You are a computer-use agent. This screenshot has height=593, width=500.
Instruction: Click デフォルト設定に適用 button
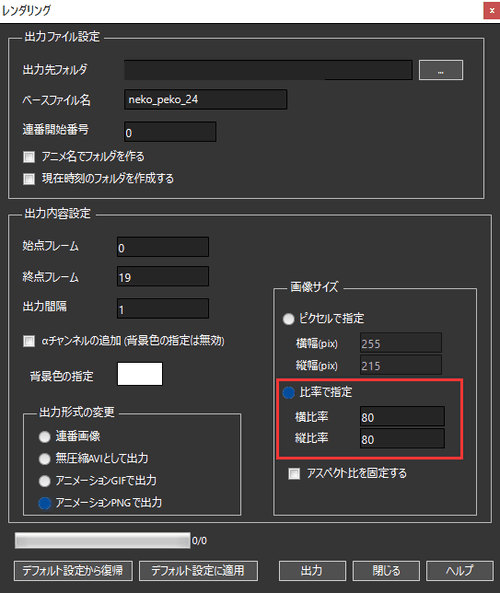pyautogui.click(x=198, y=571)
